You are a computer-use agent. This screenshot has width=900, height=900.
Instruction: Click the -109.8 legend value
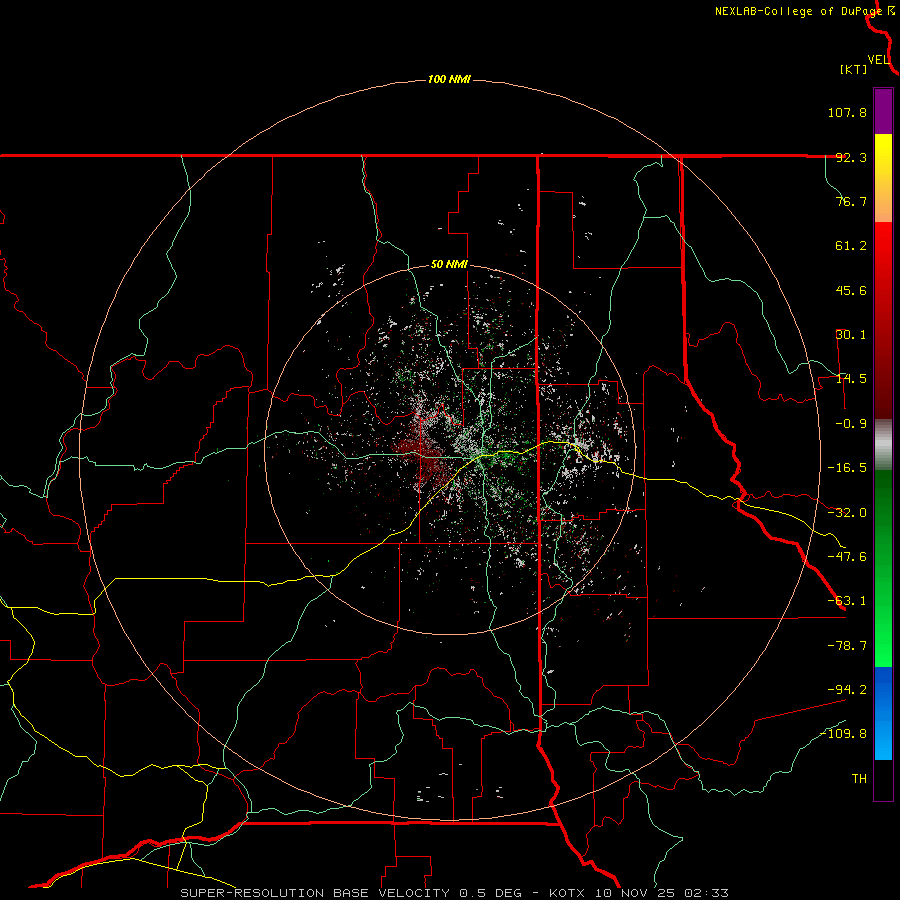[x=844, y=734]
